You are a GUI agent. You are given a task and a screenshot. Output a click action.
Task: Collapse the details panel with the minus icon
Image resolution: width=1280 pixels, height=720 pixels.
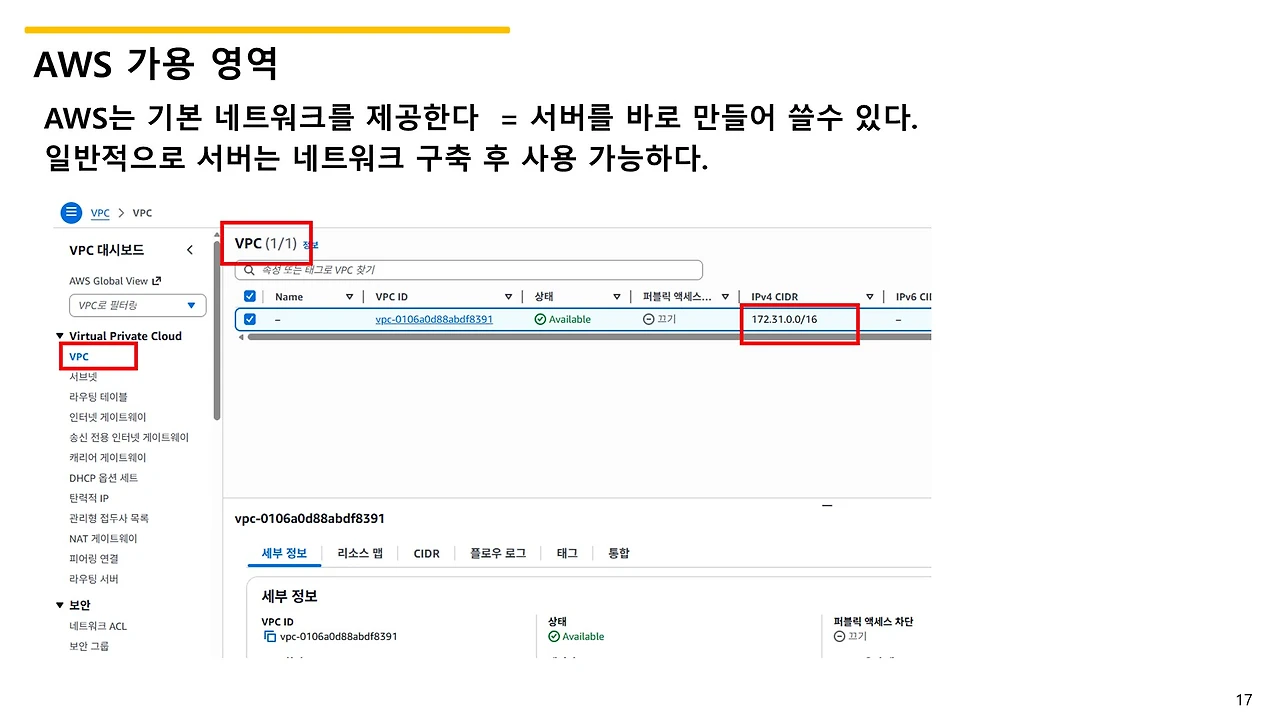(827, 505)
